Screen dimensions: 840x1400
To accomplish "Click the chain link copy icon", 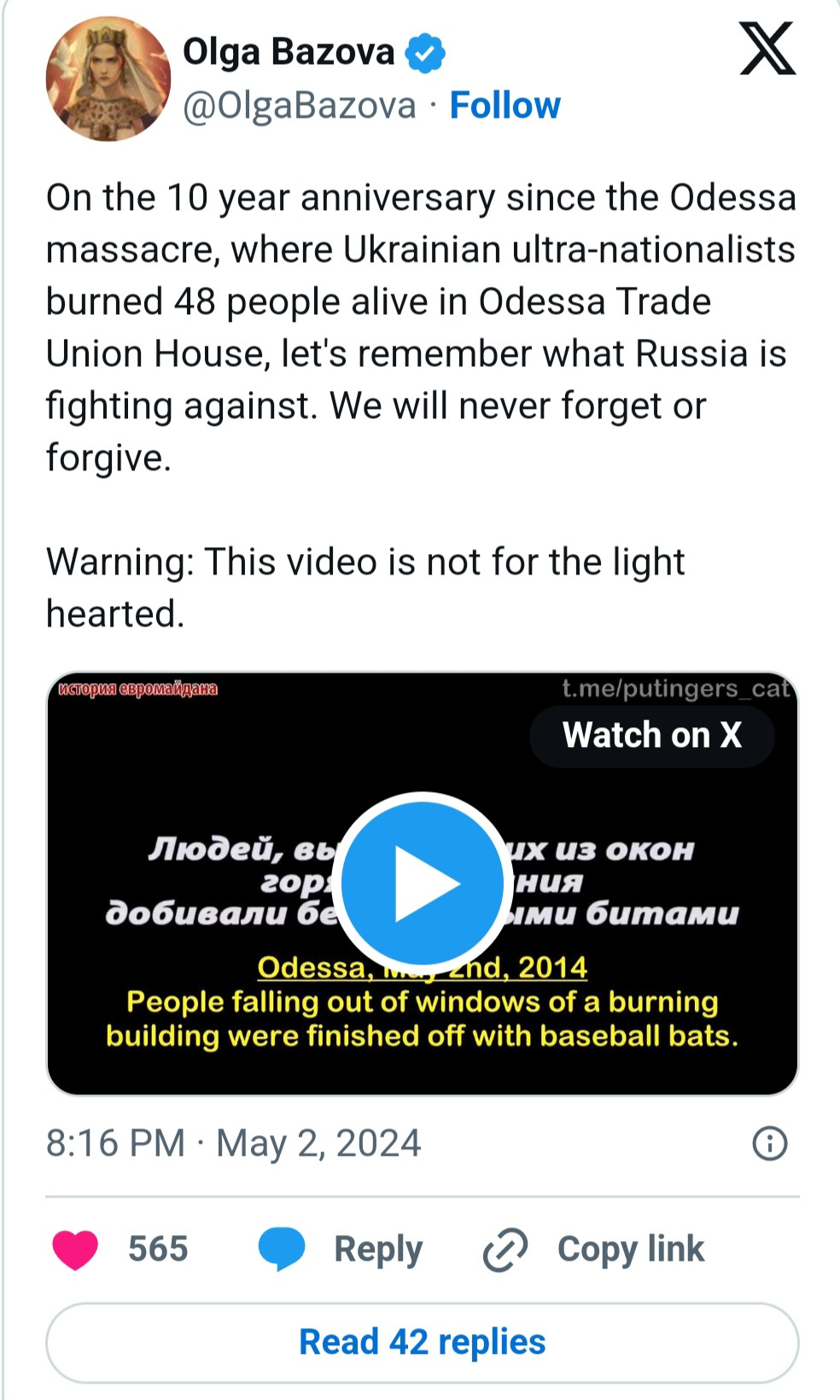I will pos(505,1251).
